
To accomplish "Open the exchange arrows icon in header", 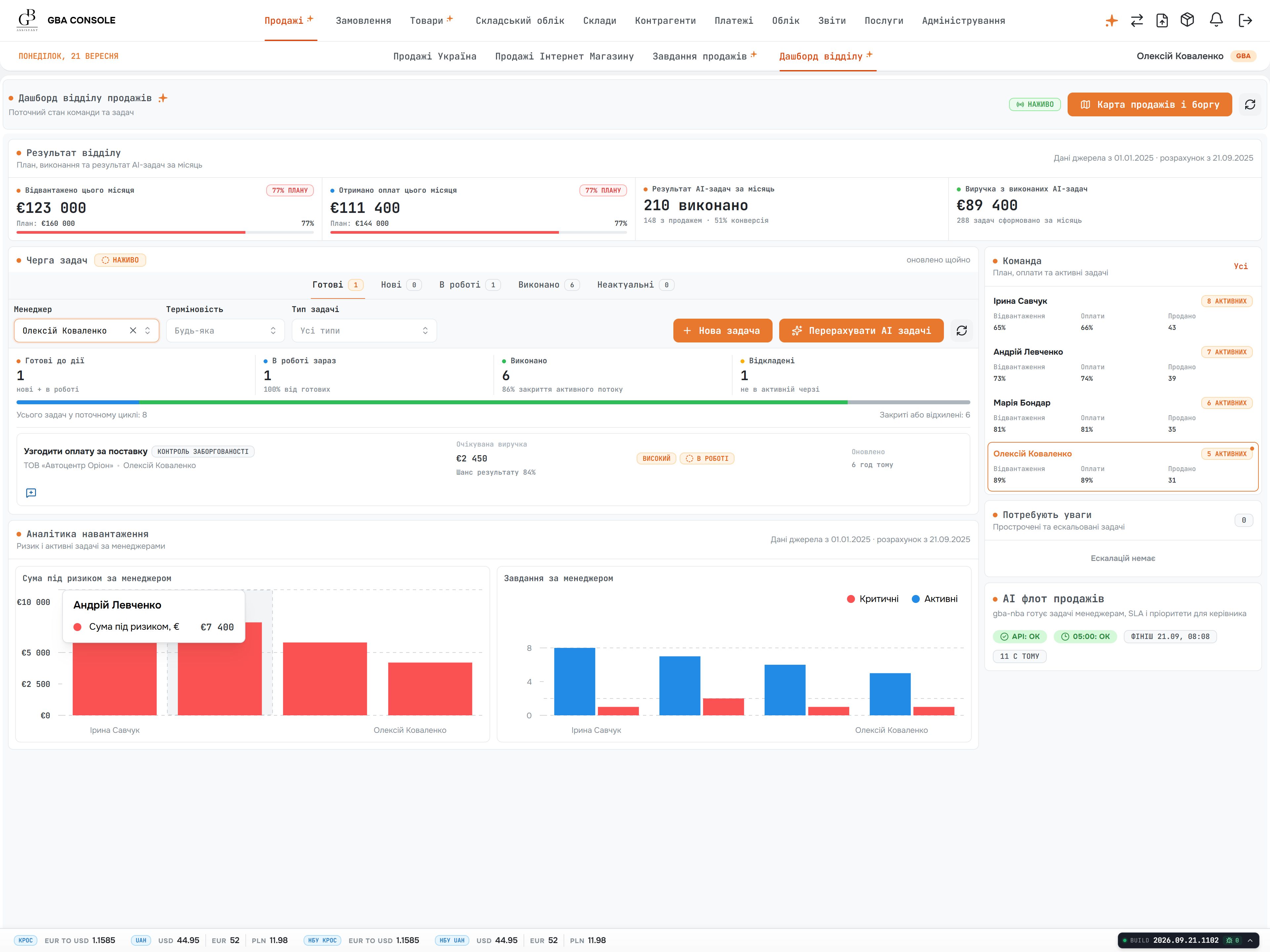I will coord(1136,20).
